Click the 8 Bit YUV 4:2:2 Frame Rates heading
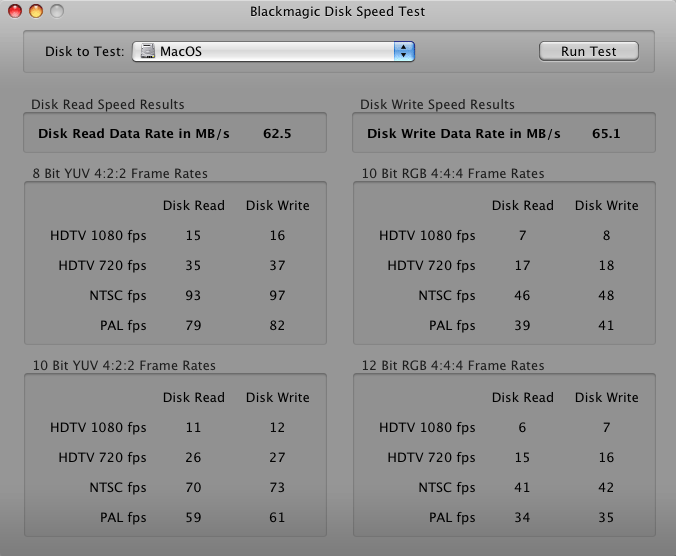This screenshot has height=556, width=676. 120,173
